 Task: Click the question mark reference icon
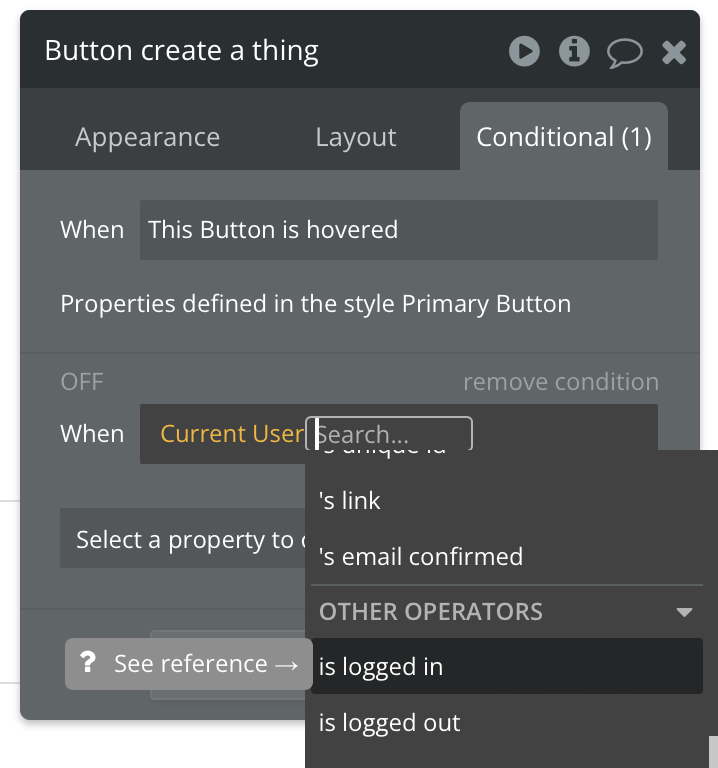click(88, 664)
